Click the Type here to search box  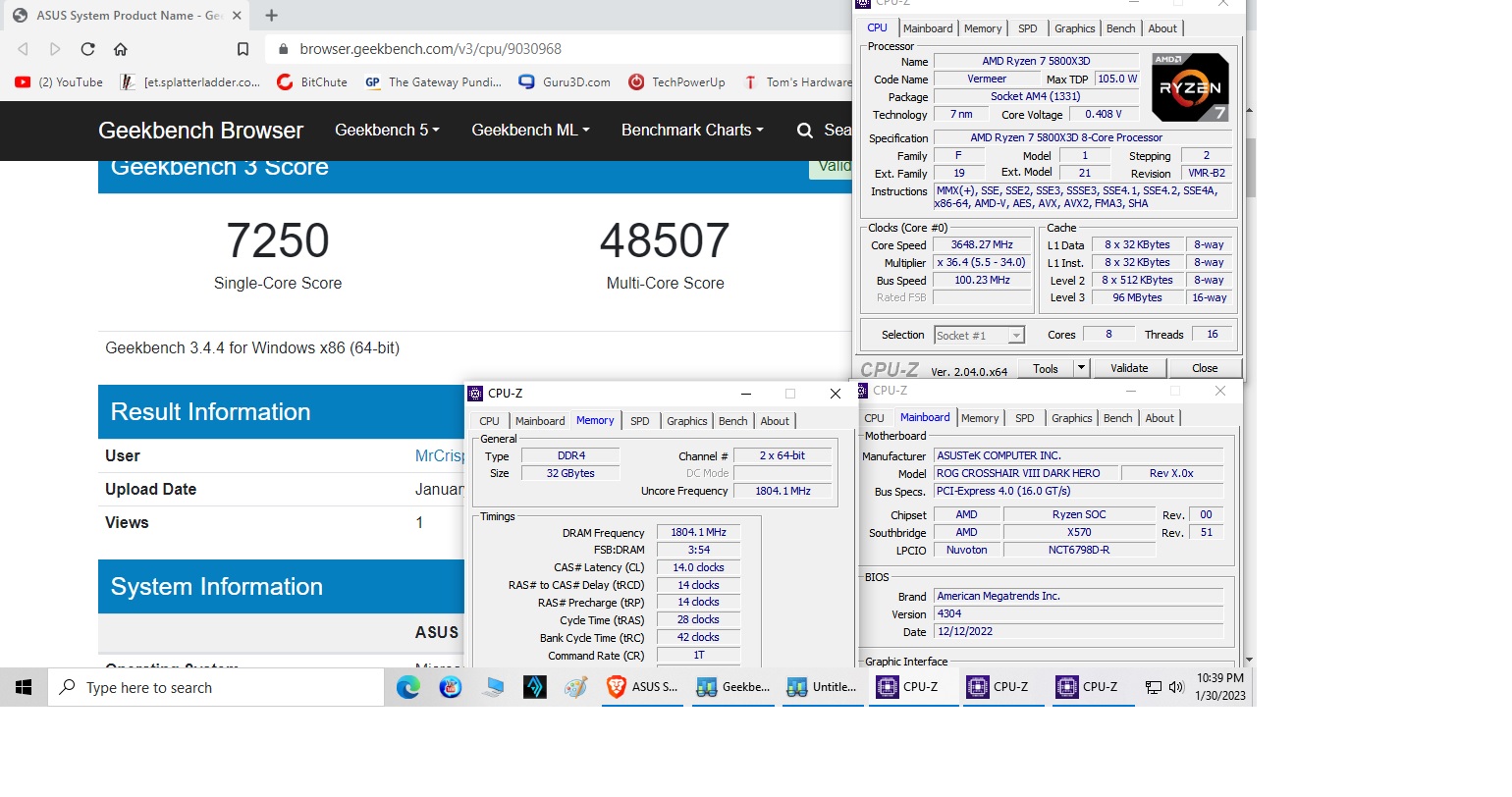[216, 687]
